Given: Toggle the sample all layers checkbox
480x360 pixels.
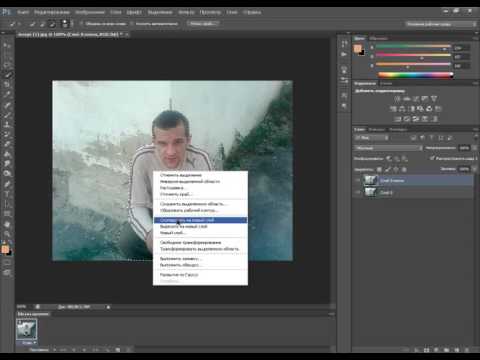Looking at the screenshot, I should point(82,24).
